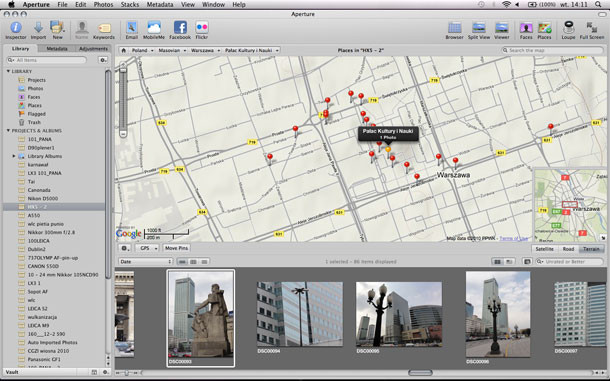610x381 pixels.
Task: Select Projects in the Library list
Action: click(x=36, y=80)
